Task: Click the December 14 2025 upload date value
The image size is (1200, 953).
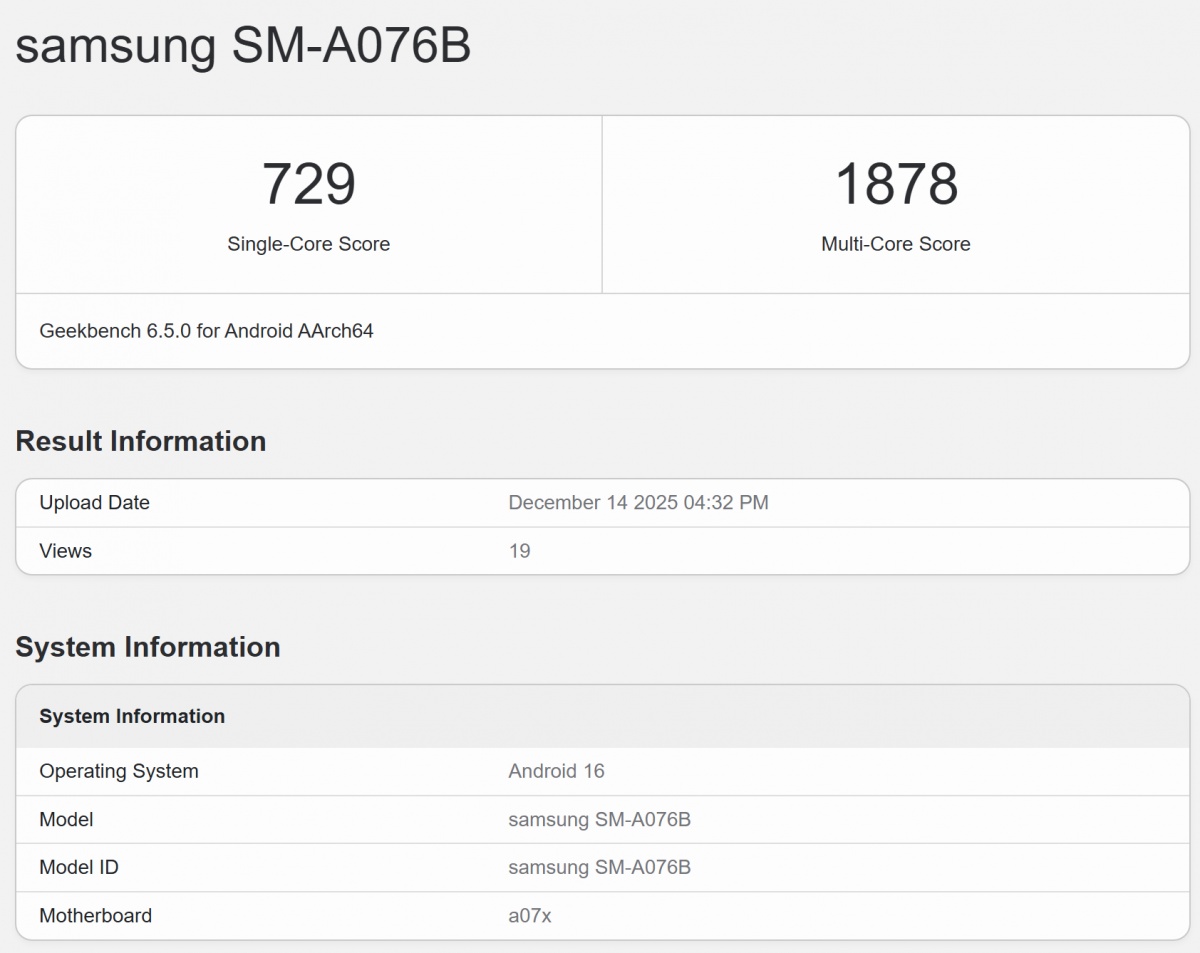Action: point(638,503)
